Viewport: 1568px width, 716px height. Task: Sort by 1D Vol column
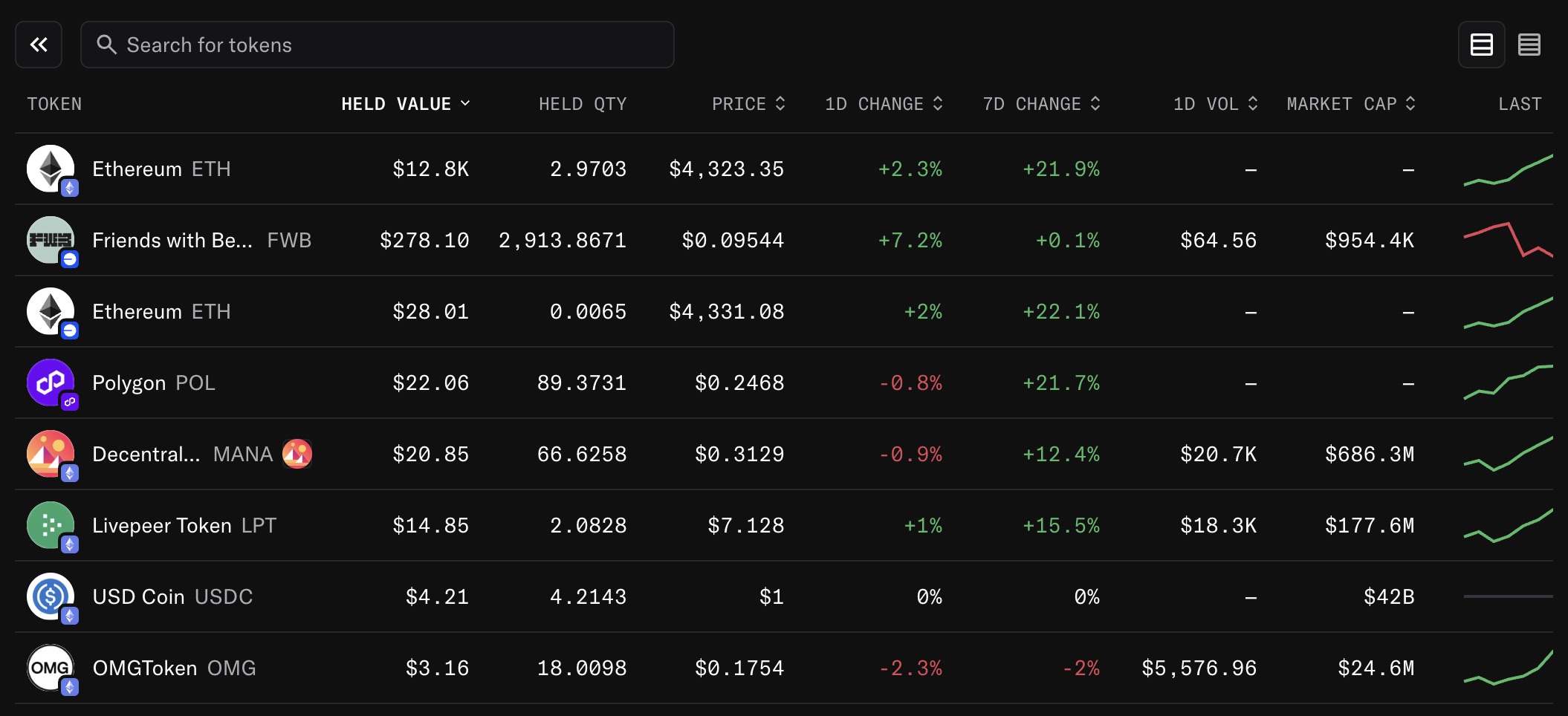coord(1215,104)
